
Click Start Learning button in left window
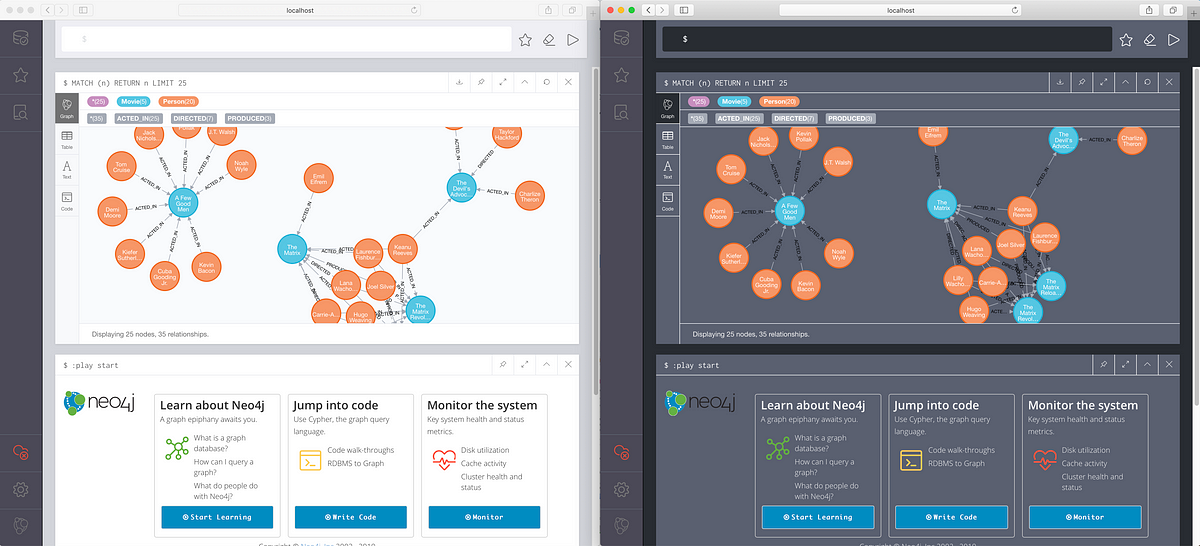point(216,517)
